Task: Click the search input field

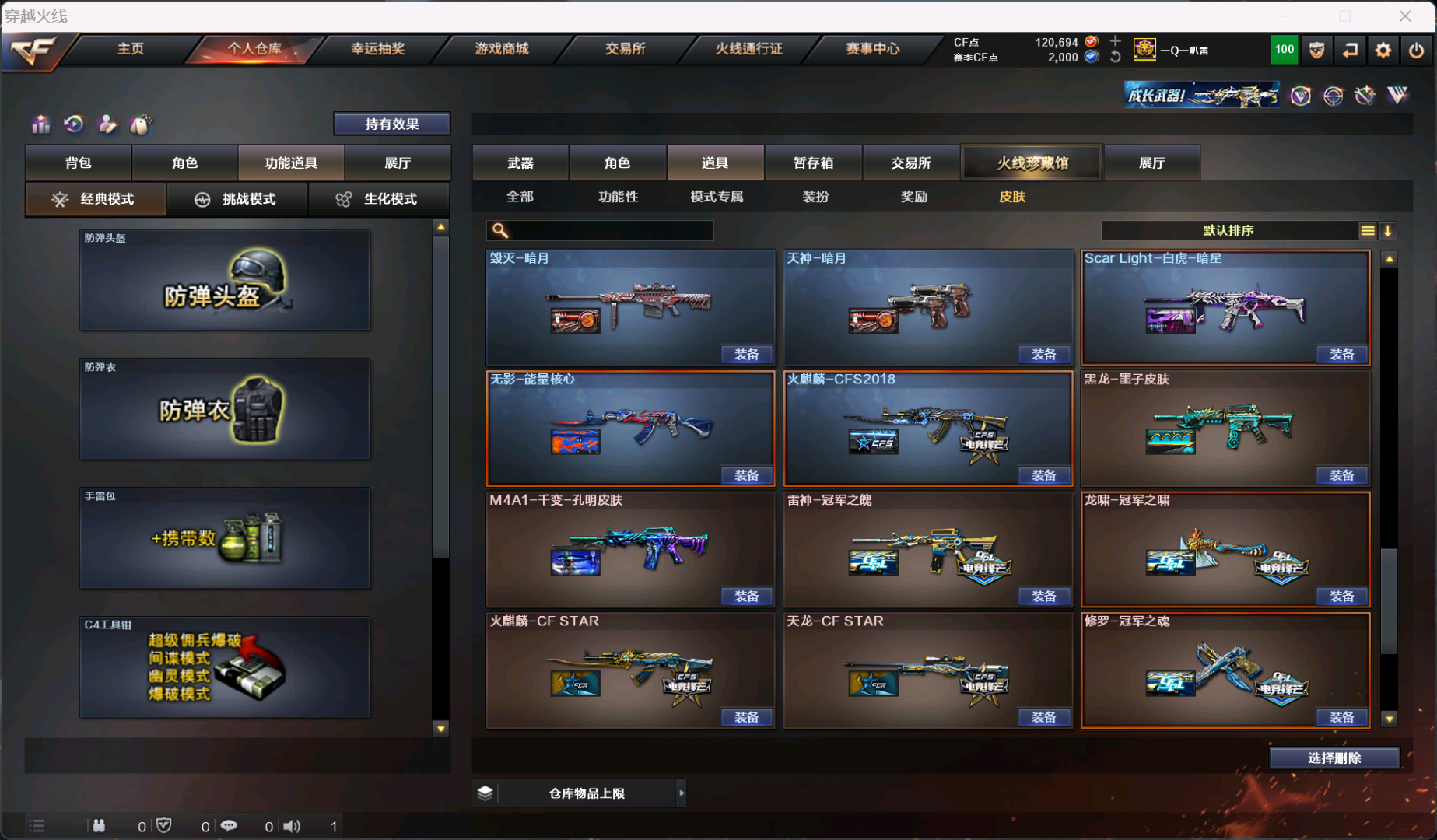Action: [600, 231]
